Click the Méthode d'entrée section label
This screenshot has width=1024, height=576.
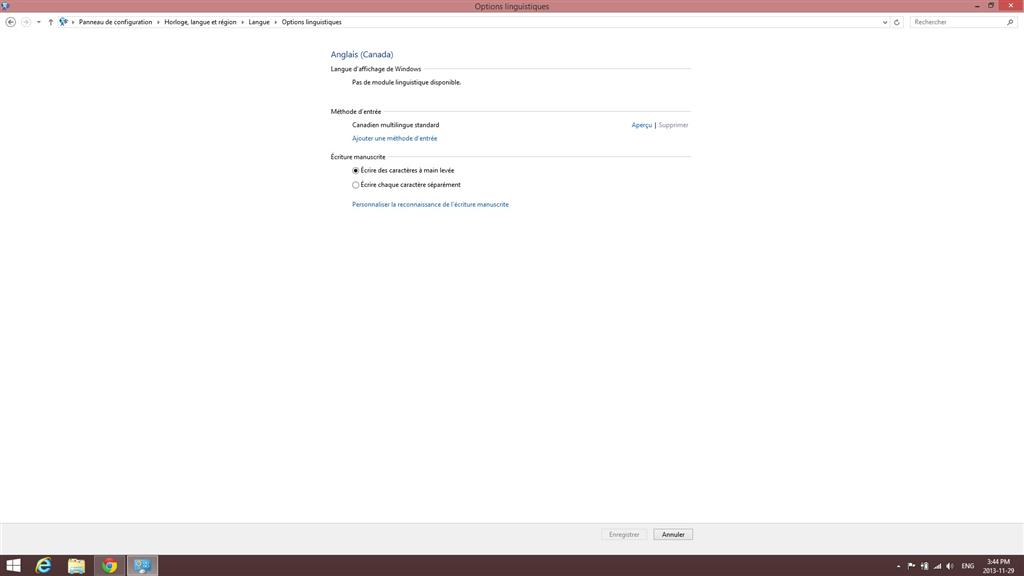356,112
